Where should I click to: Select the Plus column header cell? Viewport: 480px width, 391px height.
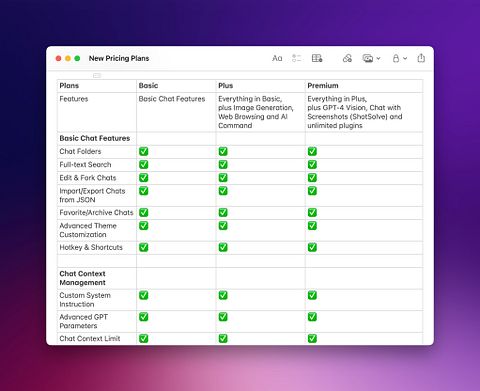(260, 86)
